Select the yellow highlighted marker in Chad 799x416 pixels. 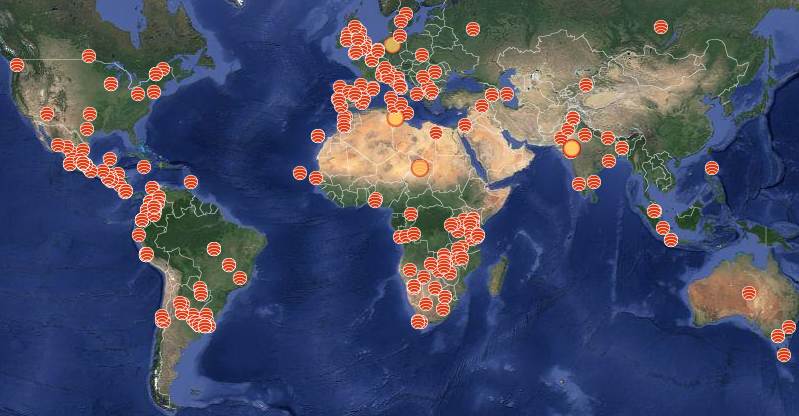pos(419,168)
